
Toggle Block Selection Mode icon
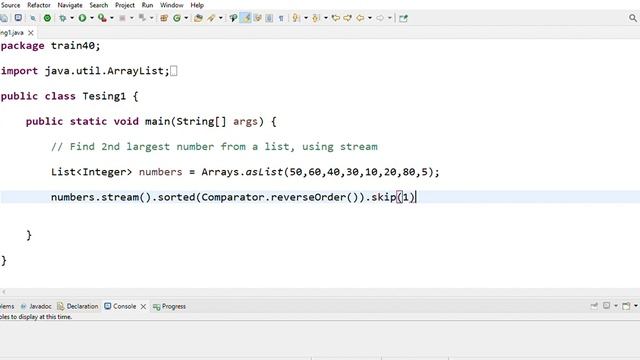pos(269,18)
